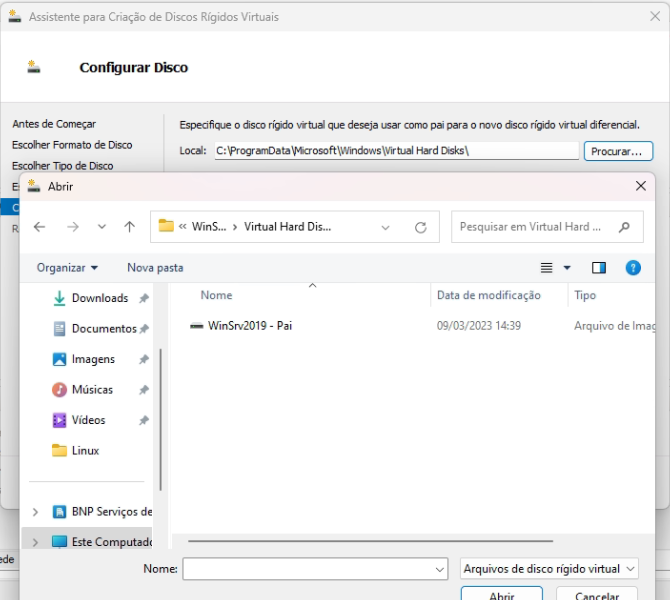670x600 pixels.
Task: Open the file type filter dropdown
Action: pos(549,569)
